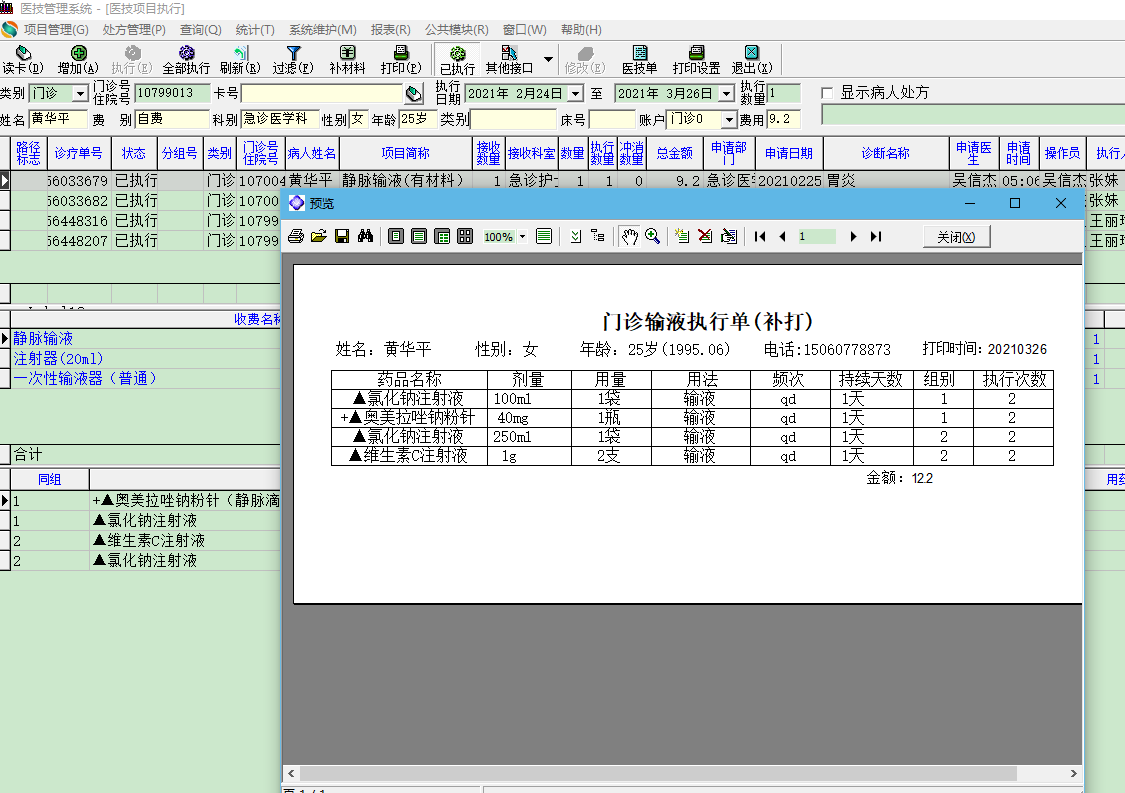
Task: Select row with 诊疗单号 56033682
Action: click(x=140, y=201)
